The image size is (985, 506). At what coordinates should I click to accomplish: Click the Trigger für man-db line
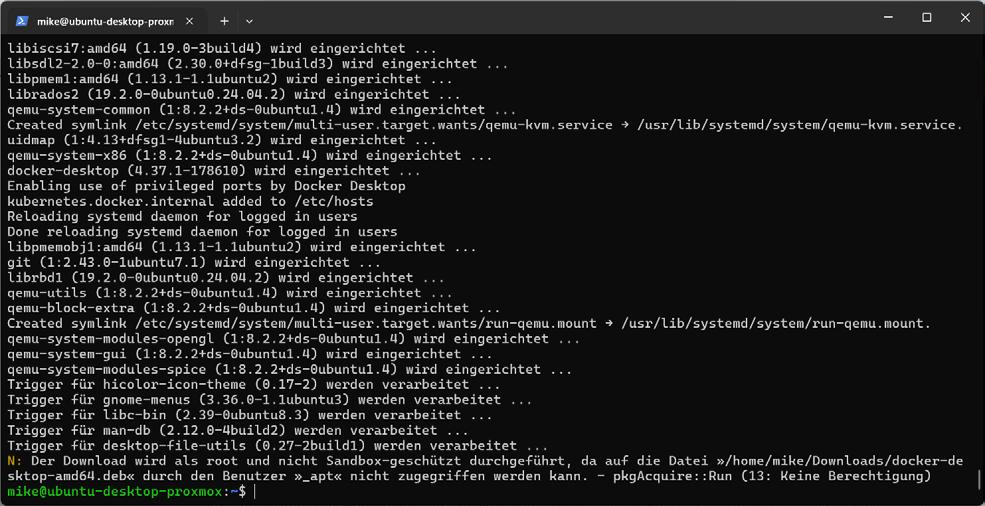(237, 431)
